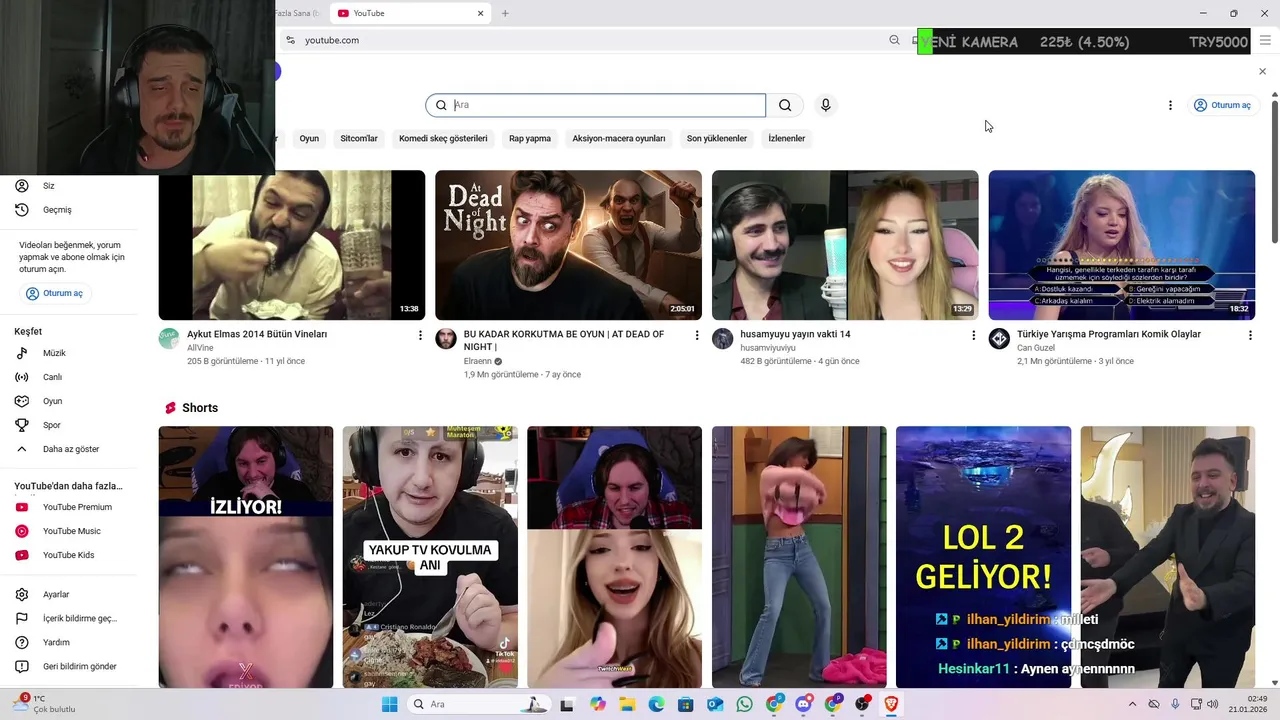Click Oturum aç in the left sidebar

55,293
